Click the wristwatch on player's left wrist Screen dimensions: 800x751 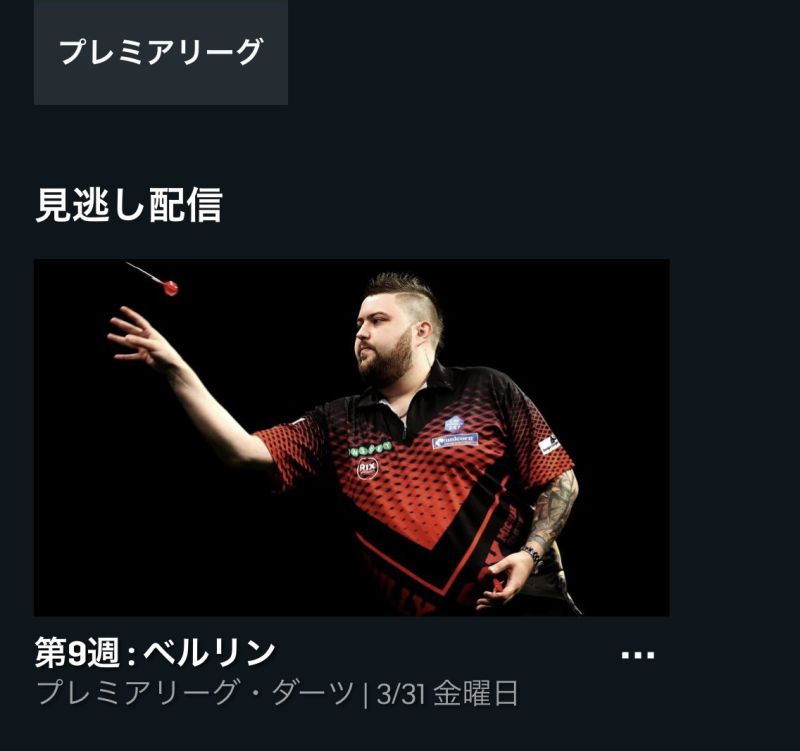pyautogui.click(x=533, y=556)
